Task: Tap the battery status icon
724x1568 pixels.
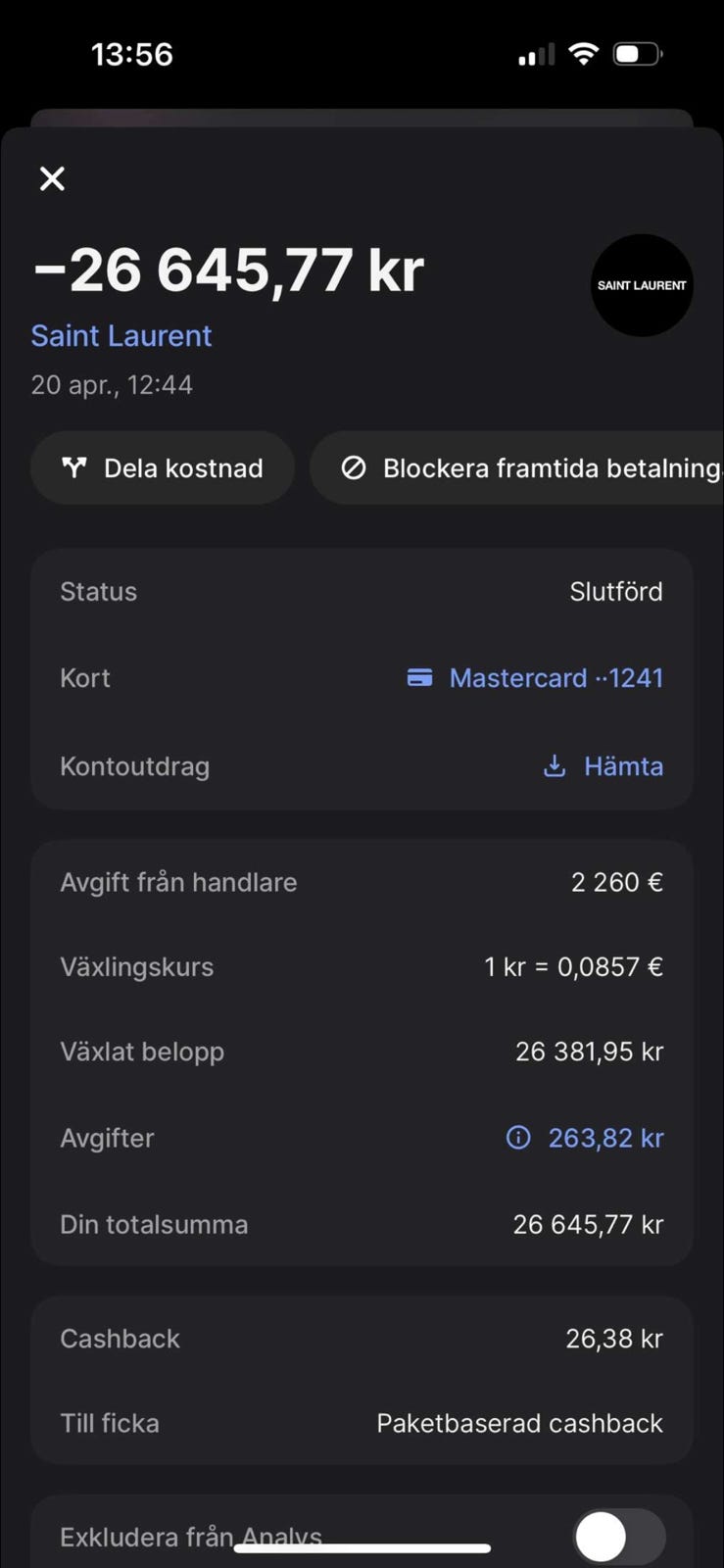Action: 638,54
